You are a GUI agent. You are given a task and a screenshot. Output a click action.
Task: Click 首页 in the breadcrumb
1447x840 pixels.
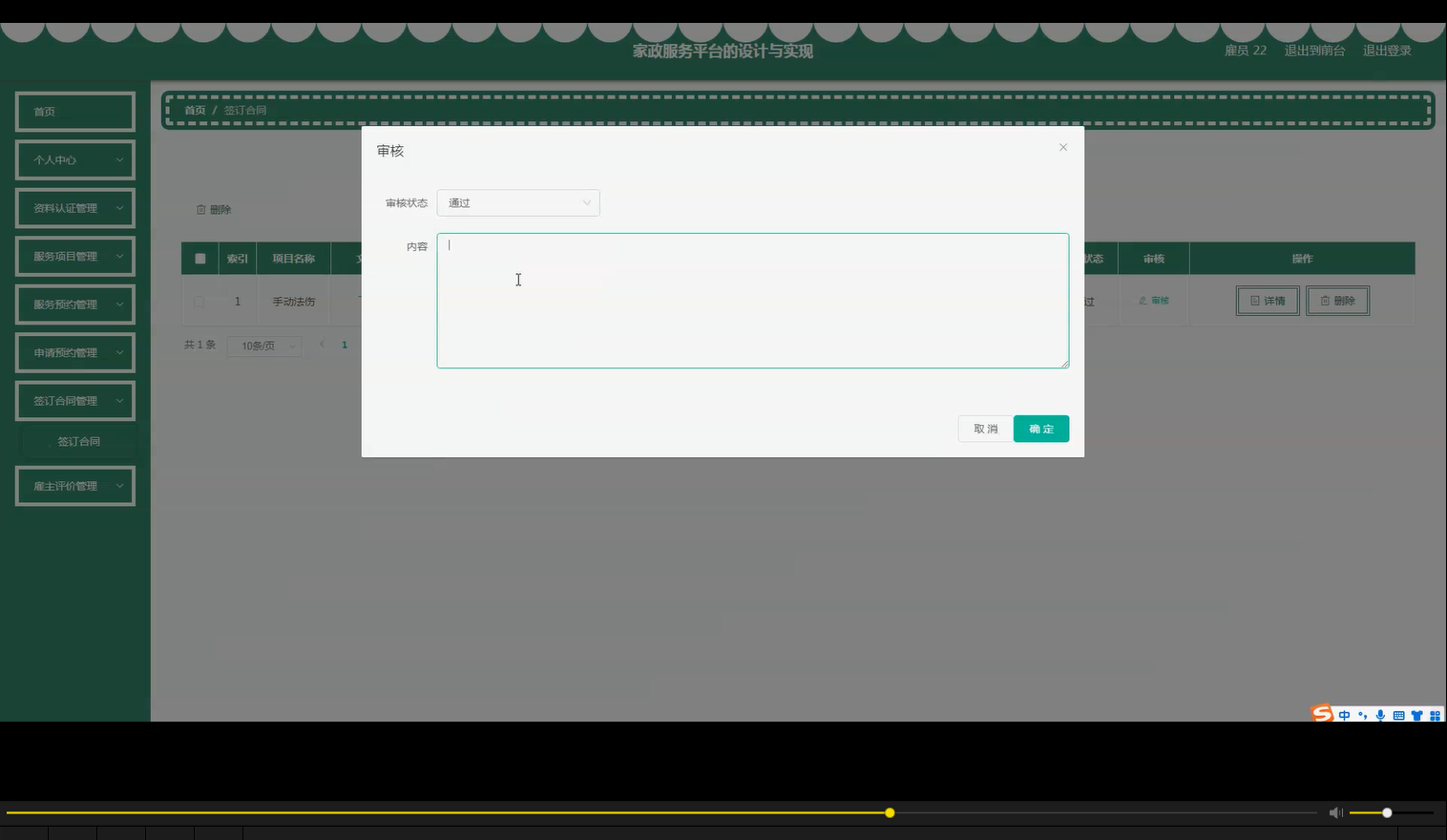pos(195,110)
